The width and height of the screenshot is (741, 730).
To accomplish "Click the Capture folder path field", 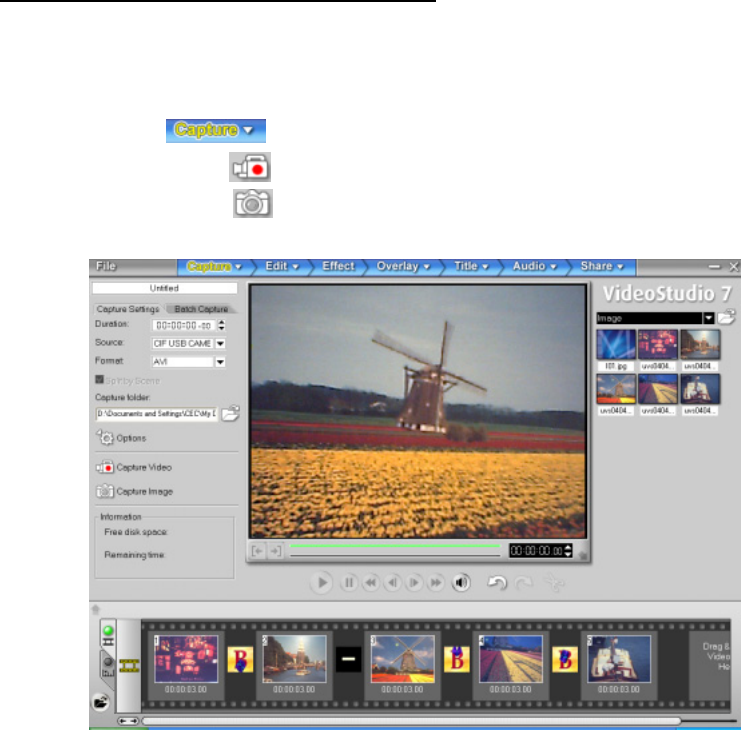I will (156, 414).
